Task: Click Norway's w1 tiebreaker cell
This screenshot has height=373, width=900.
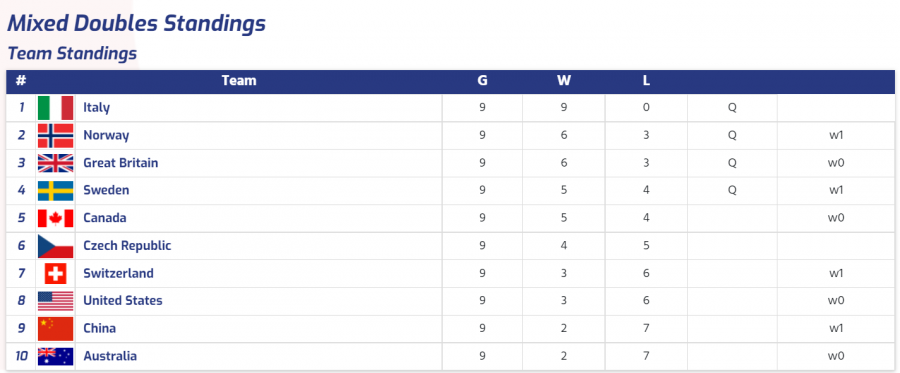Action: 836,135
